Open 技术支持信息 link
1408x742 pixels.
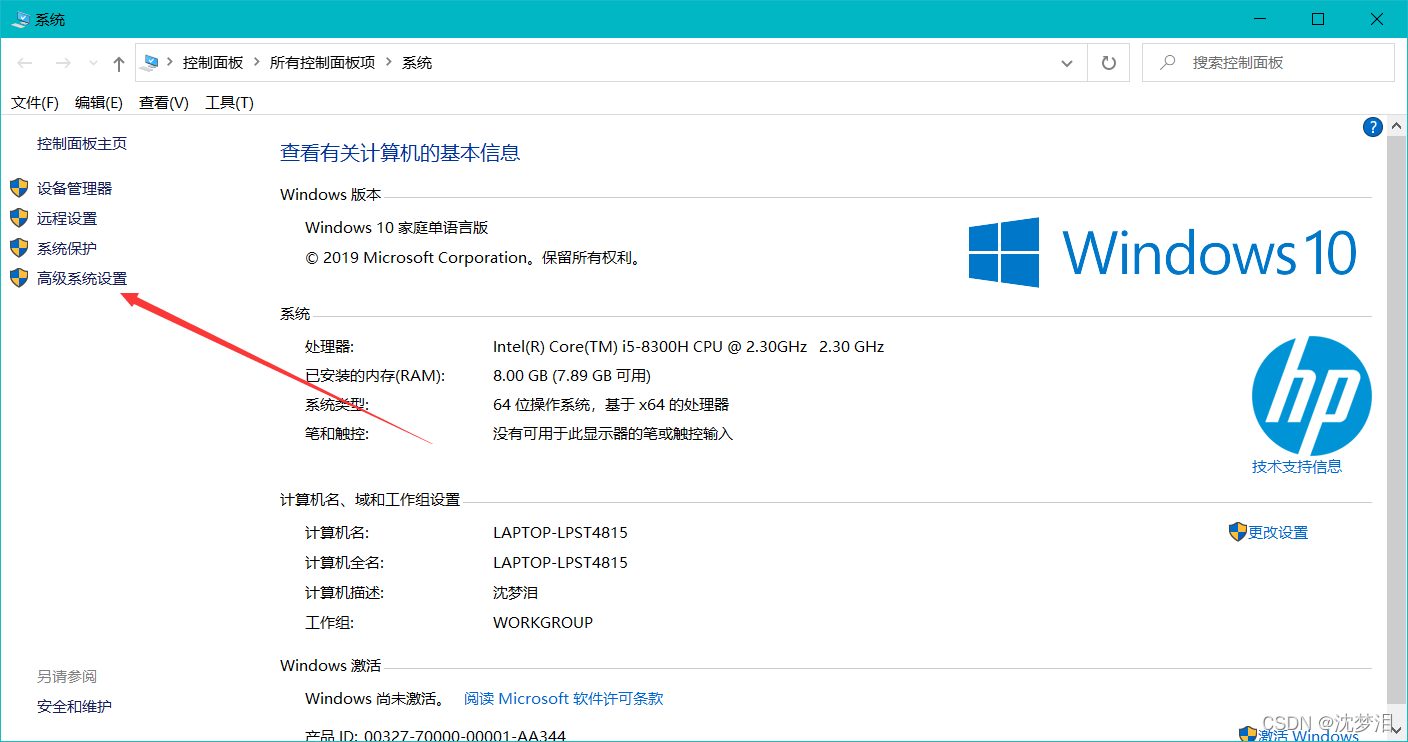pyautogui.click(x=1297, y=466)
